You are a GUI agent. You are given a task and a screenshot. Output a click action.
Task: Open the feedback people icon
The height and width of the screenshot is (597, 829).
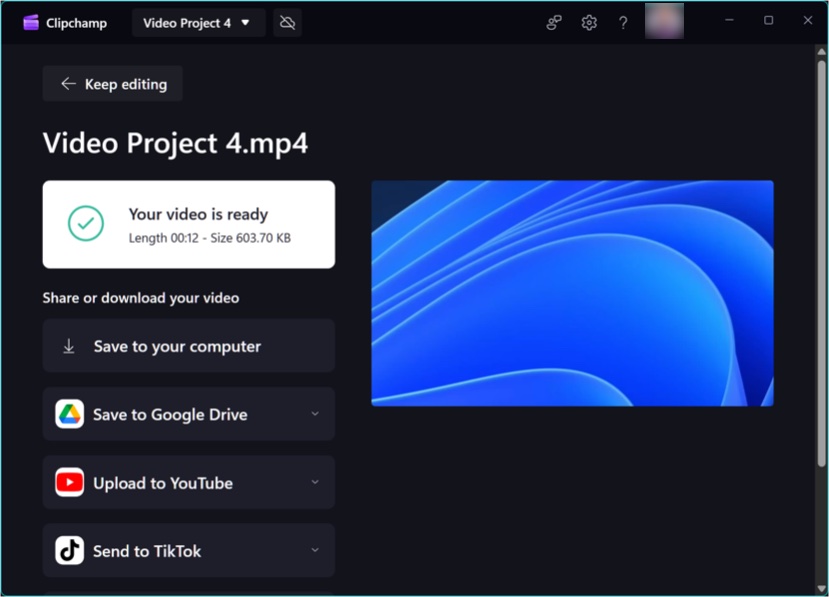point(554,23)
